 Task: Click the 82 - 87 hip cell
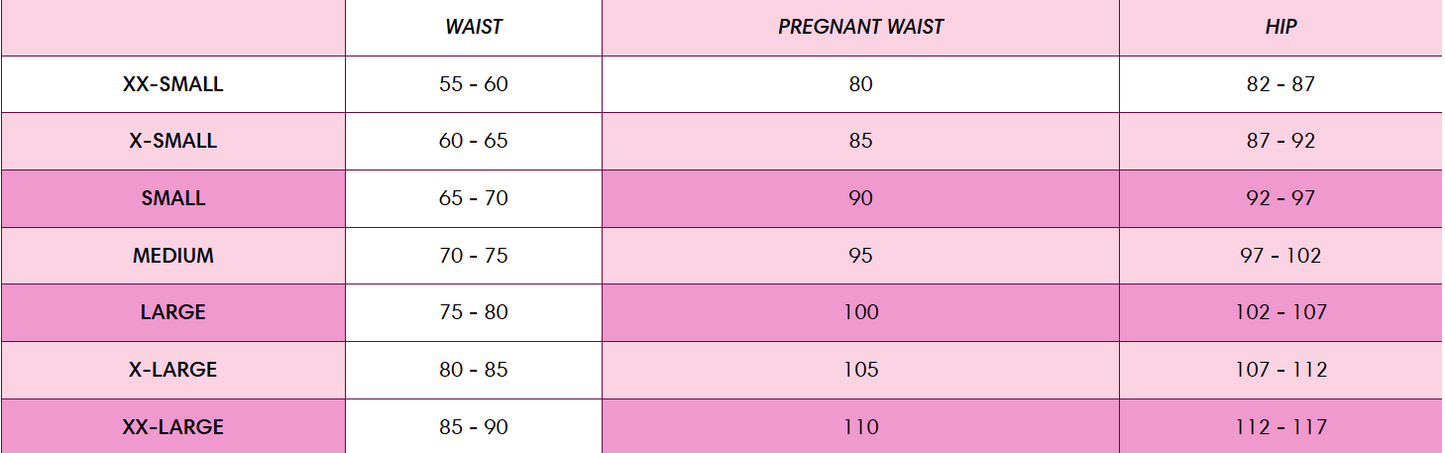click(1280, 84)
